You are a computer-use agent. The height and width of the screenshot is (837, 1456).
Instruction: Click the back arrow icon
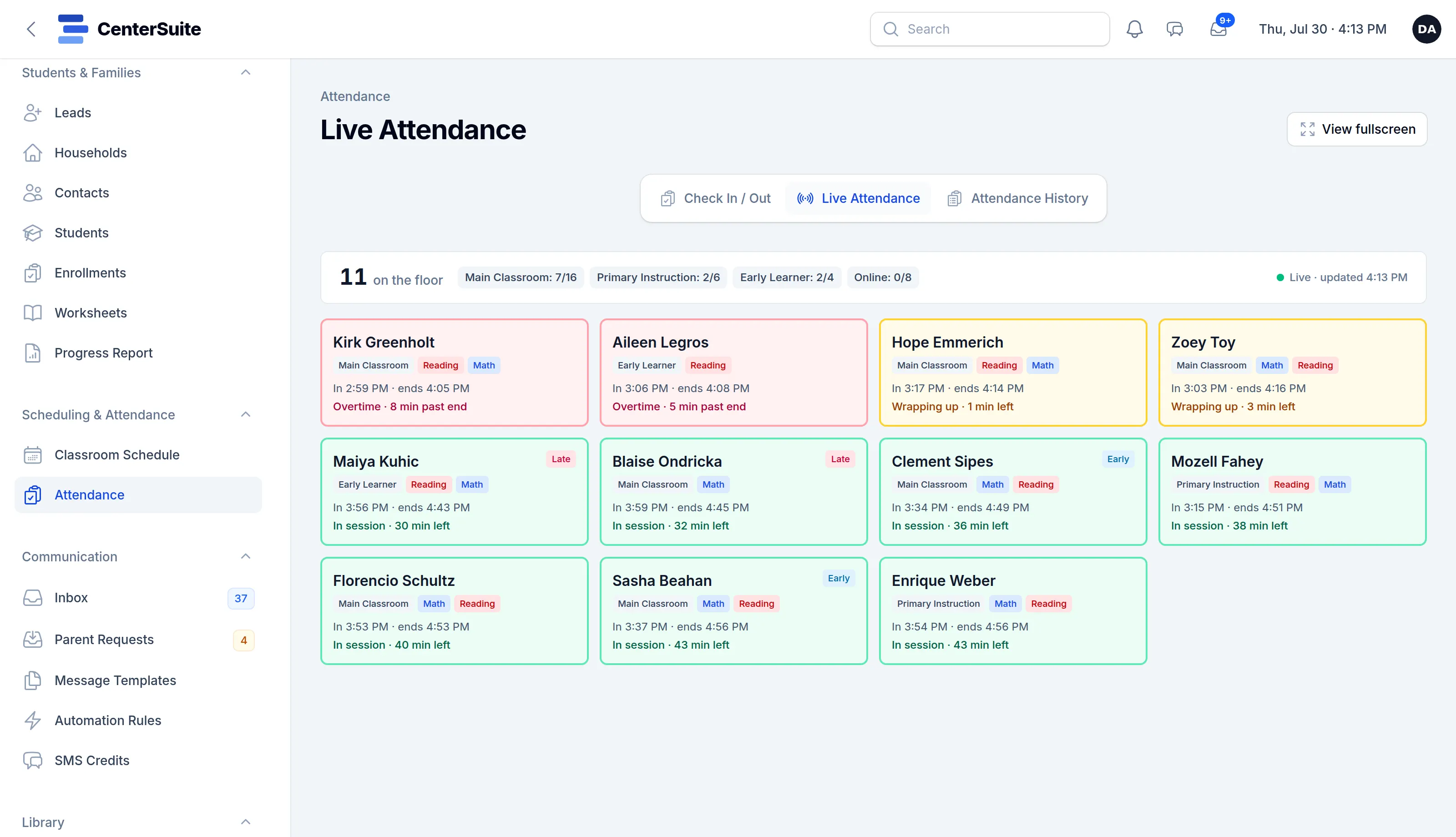31,29
